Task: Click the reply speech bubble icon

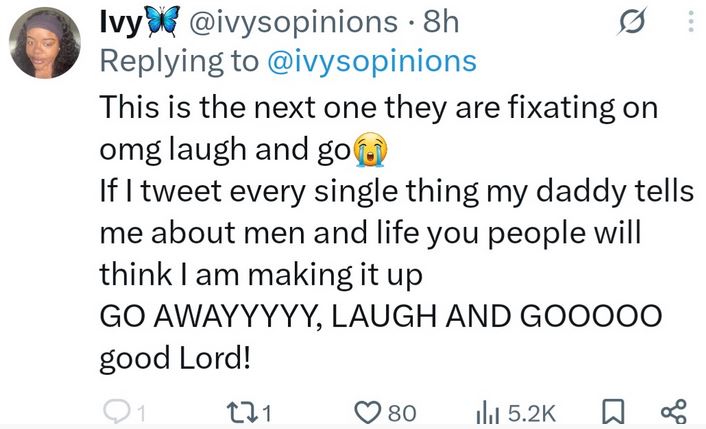Action: coord(117,412)
